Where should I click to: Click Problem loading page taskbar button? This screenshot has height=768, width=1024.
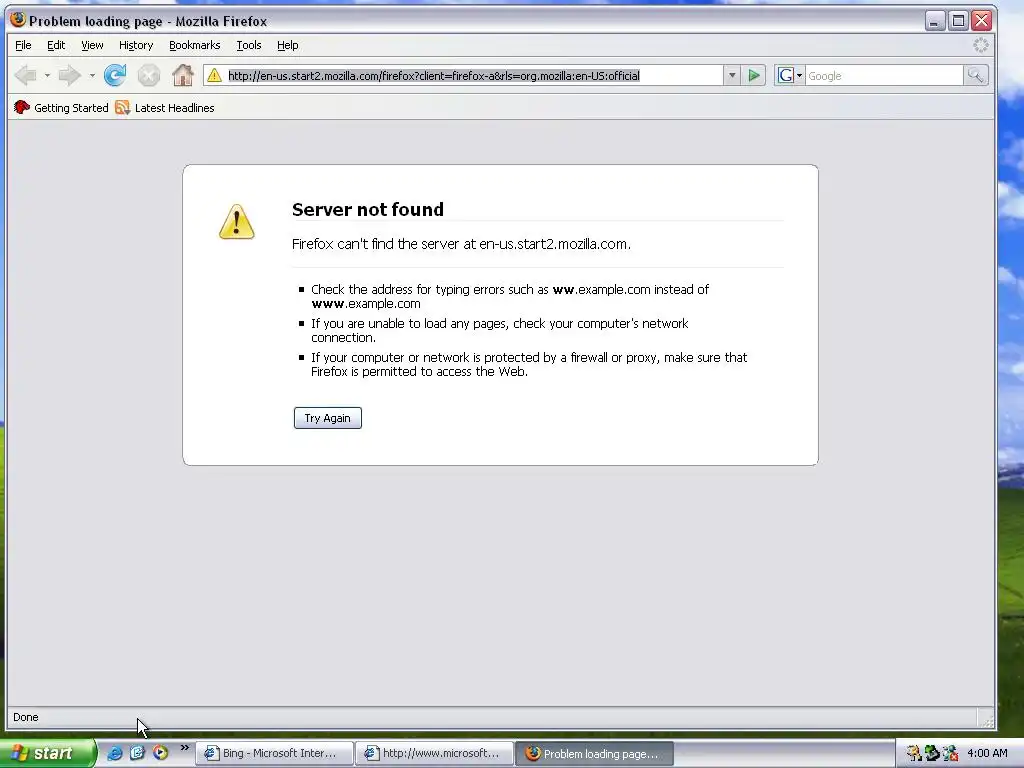[594, 753]
